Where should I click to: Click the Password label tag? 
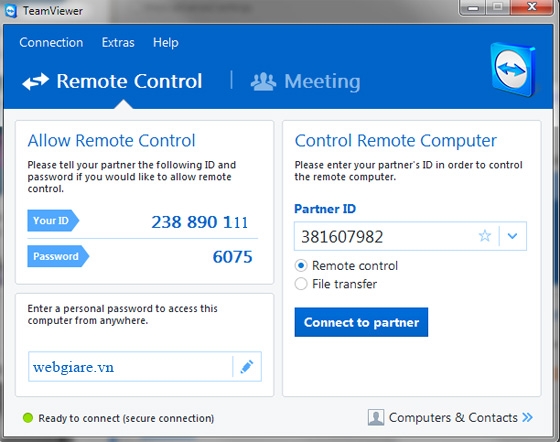(x=58, y=256)
